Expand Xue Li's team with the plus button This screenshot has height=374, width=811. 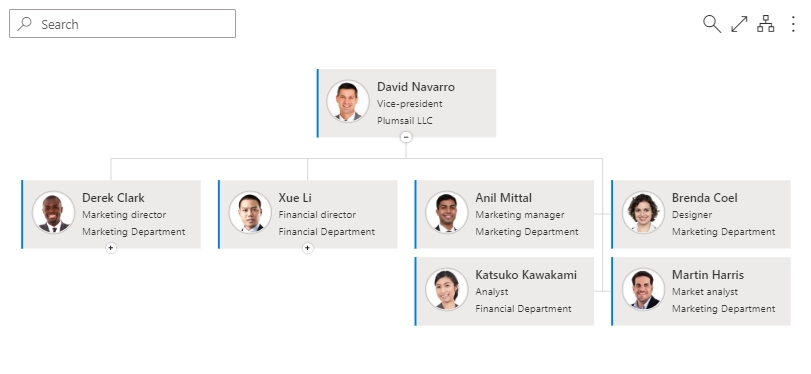pyautogui.click(x=307, y=248)
